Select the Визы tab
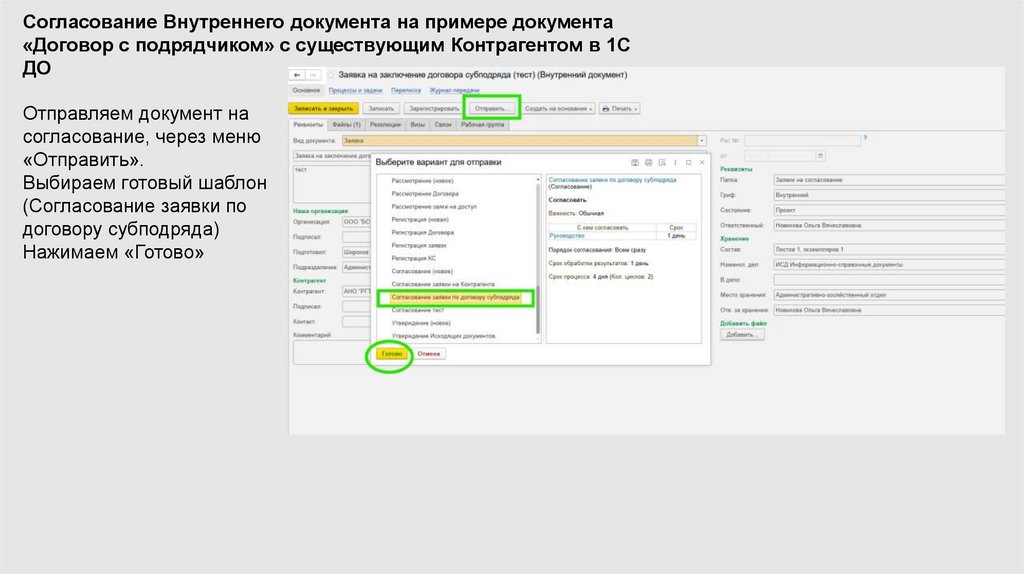Screen dimensions: 1024x574 click(x=418, y=125)
